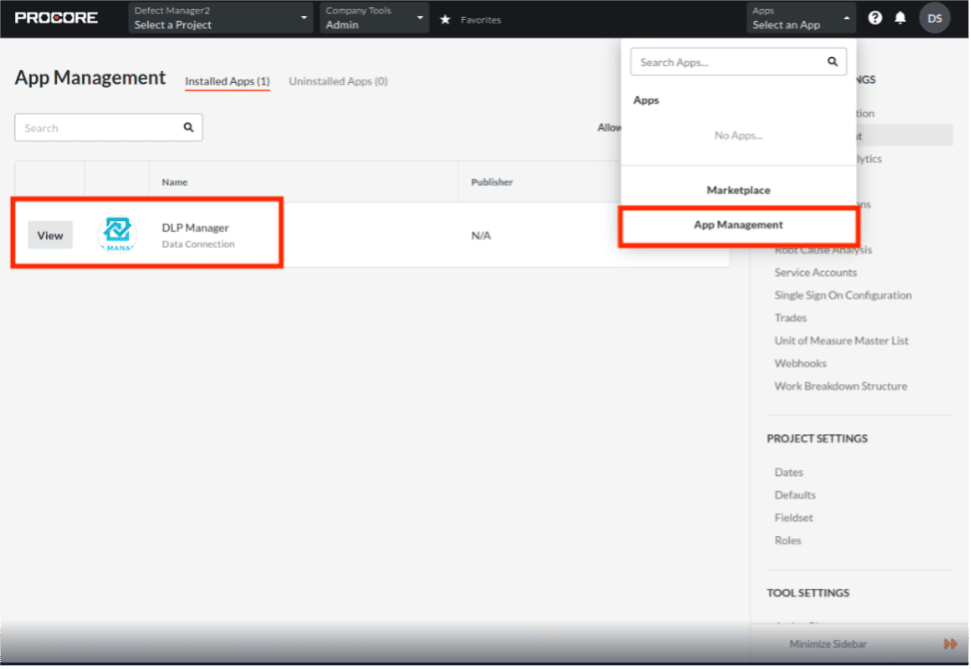Open the Work Breakdown Structure link
Viewport: 971px width, 669px height.
point(840,386)
